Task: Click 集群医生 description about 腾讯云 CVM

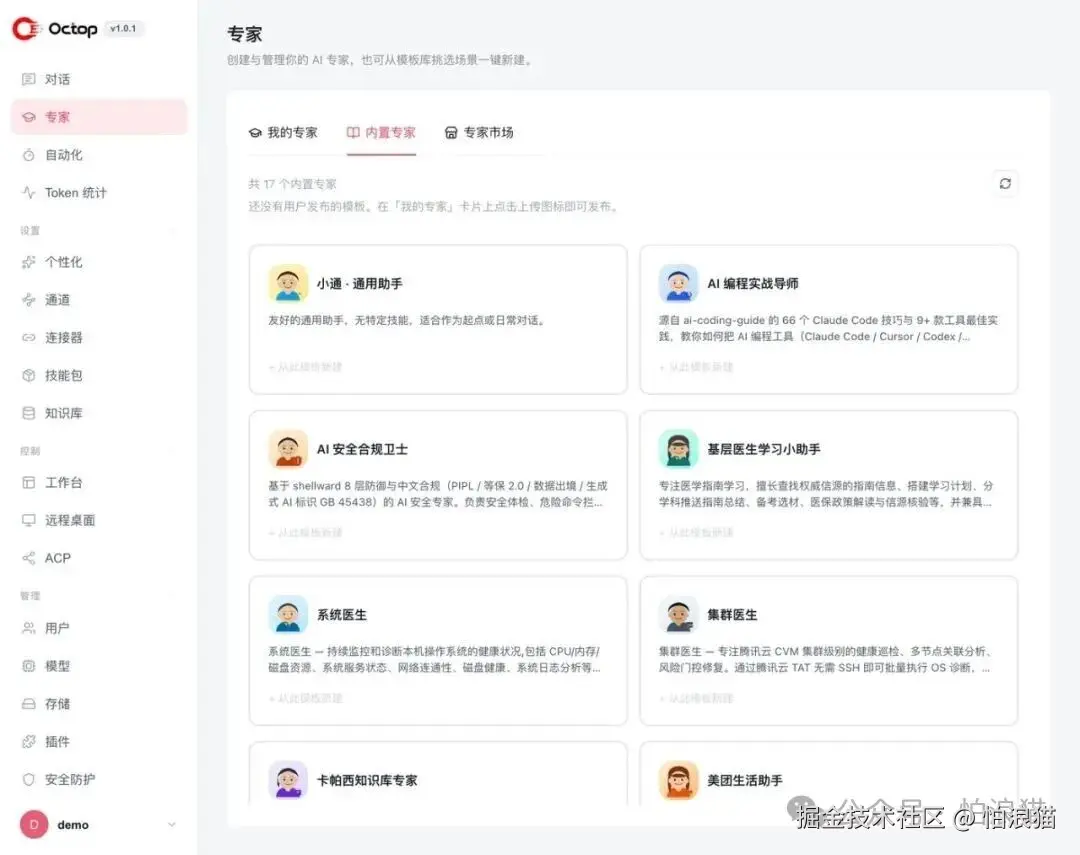Action: click(x=825, y=659)
